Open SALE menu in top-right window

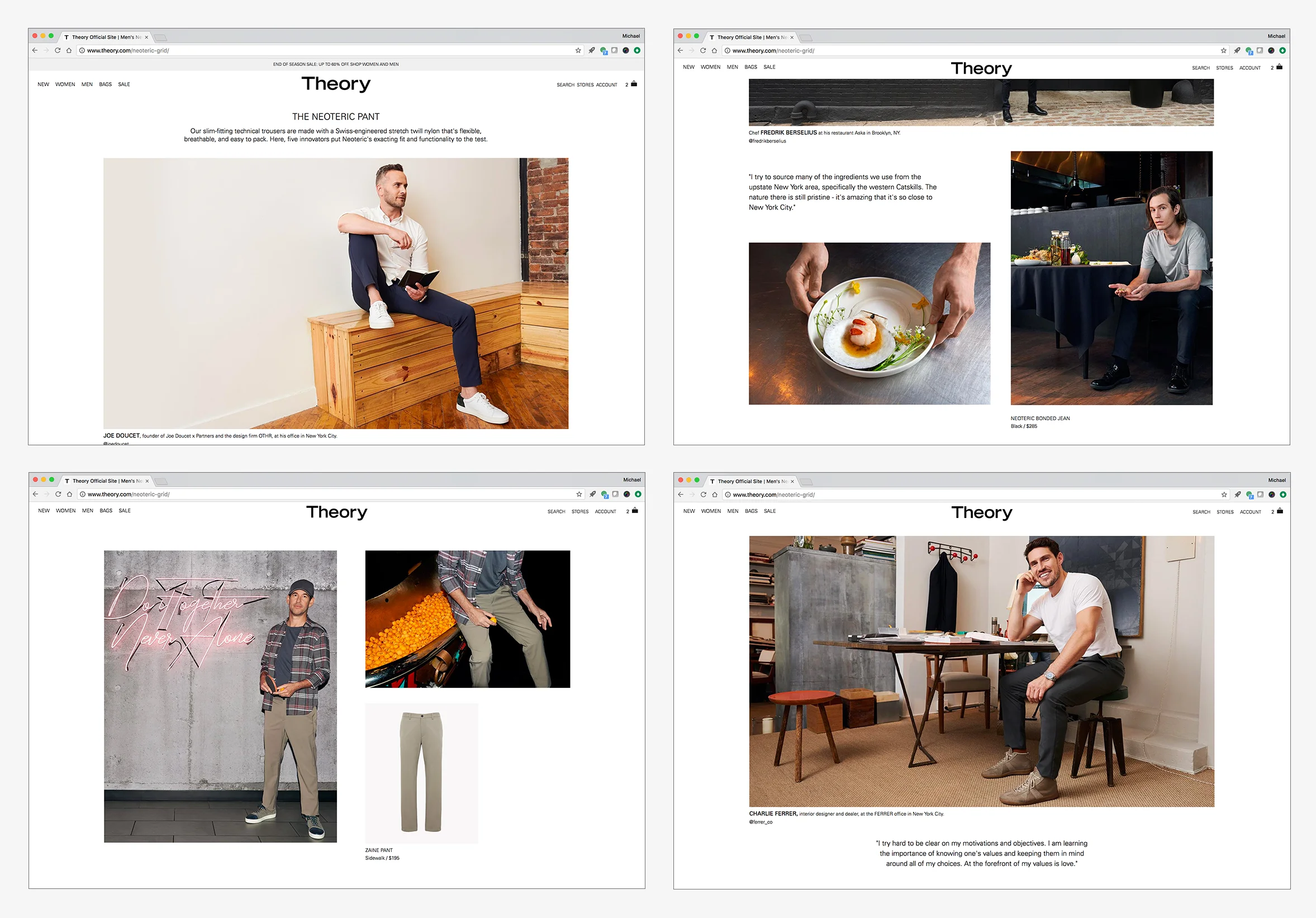(769, 67)
